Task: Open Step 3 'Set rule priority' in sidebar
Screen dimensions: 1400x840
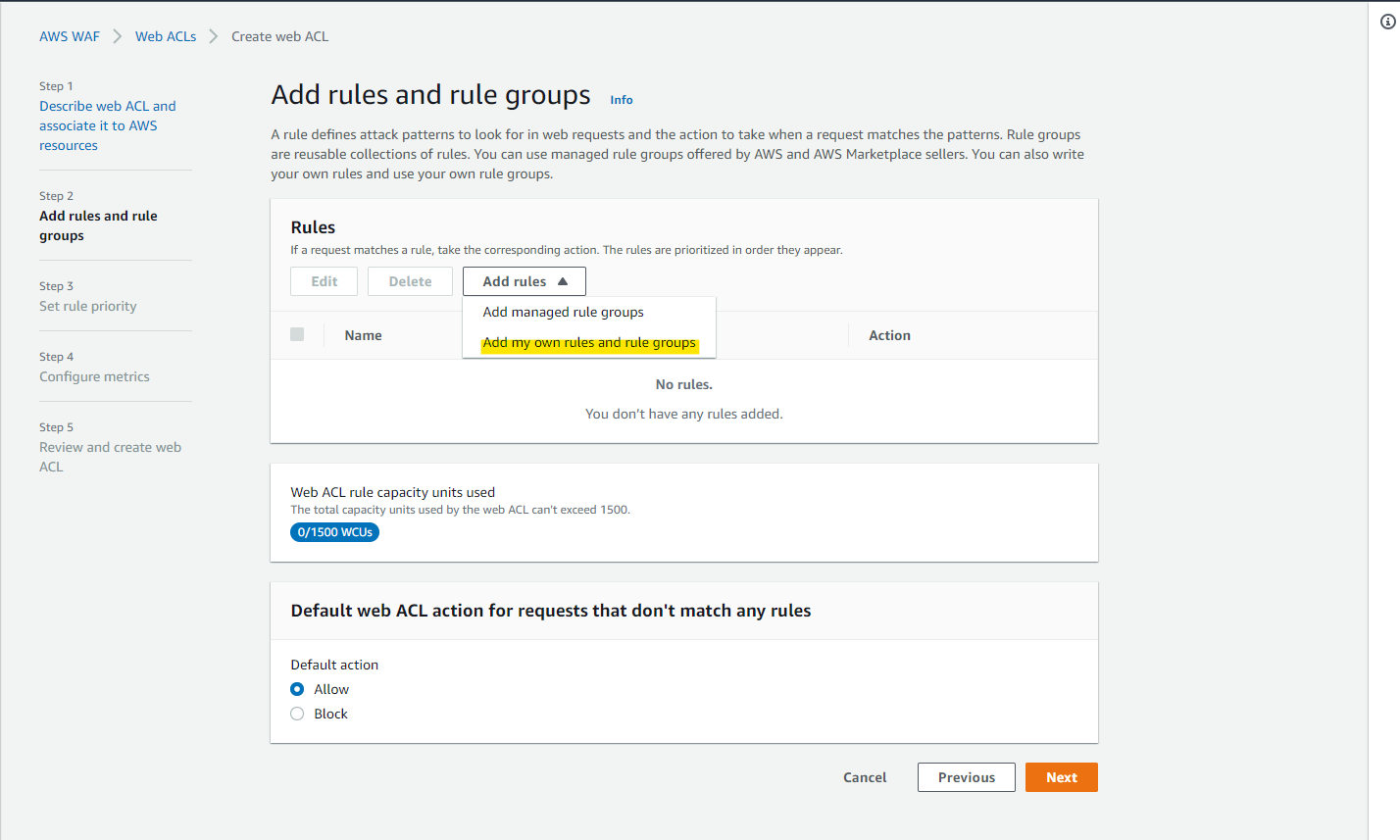Action: [88, 306]
